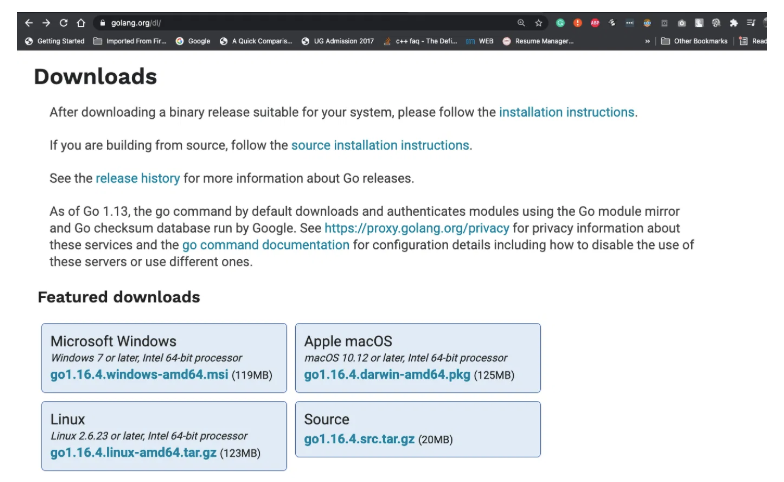
Task: Reload the golang.org page
Action: (x=64, y=22)
